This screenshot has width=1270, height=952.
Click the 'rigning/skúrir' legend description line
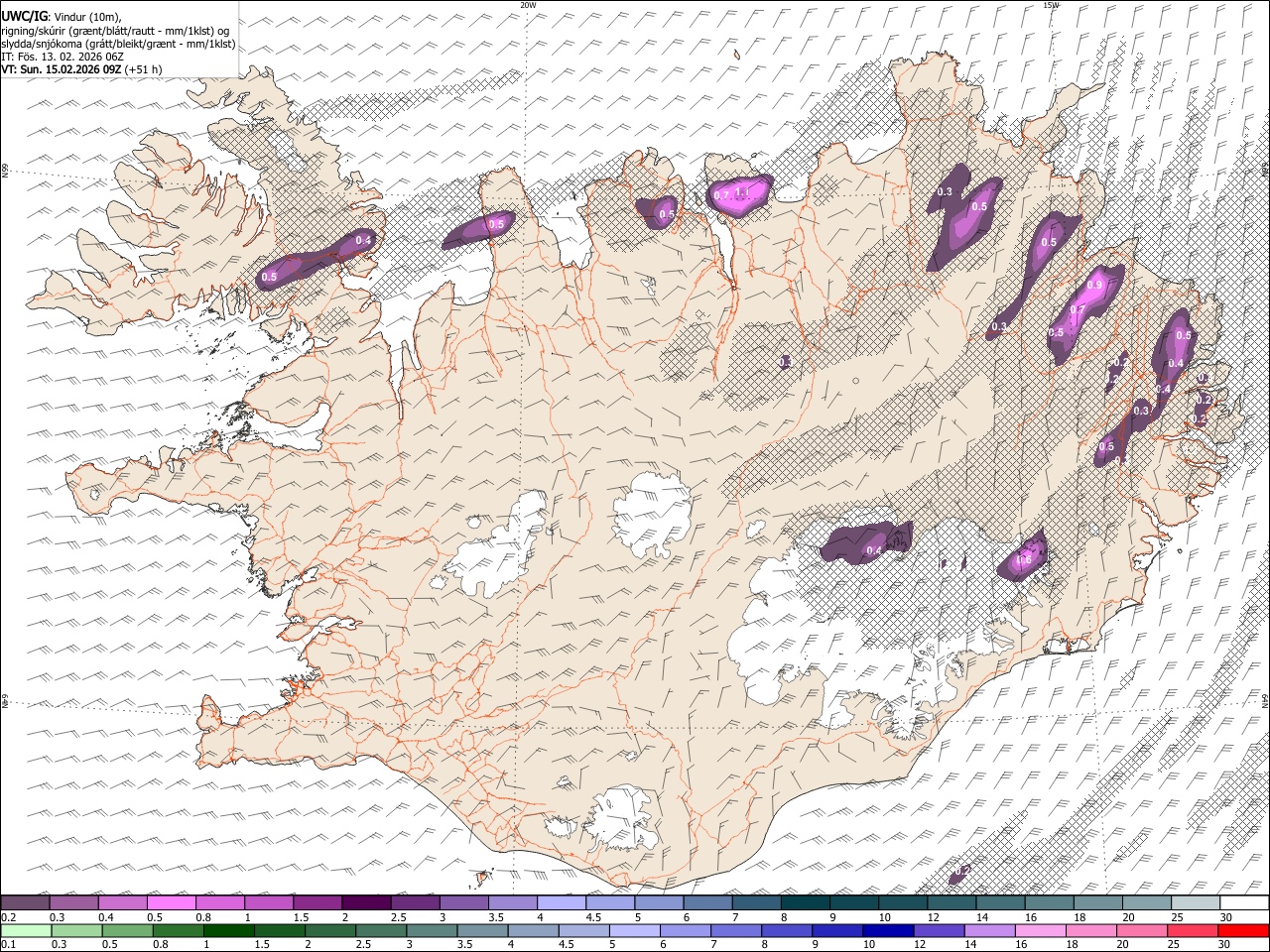(115, 31)
